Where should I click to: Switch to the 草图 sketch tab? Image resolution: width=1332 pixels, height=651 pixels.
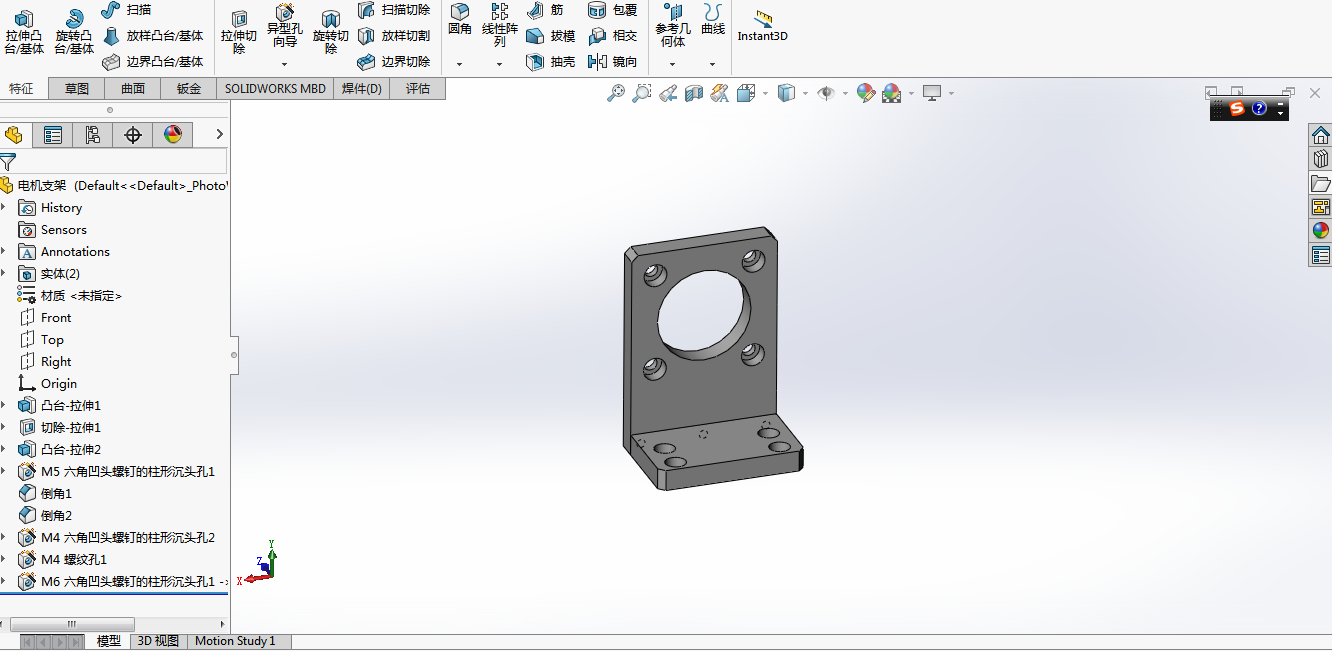77,88
